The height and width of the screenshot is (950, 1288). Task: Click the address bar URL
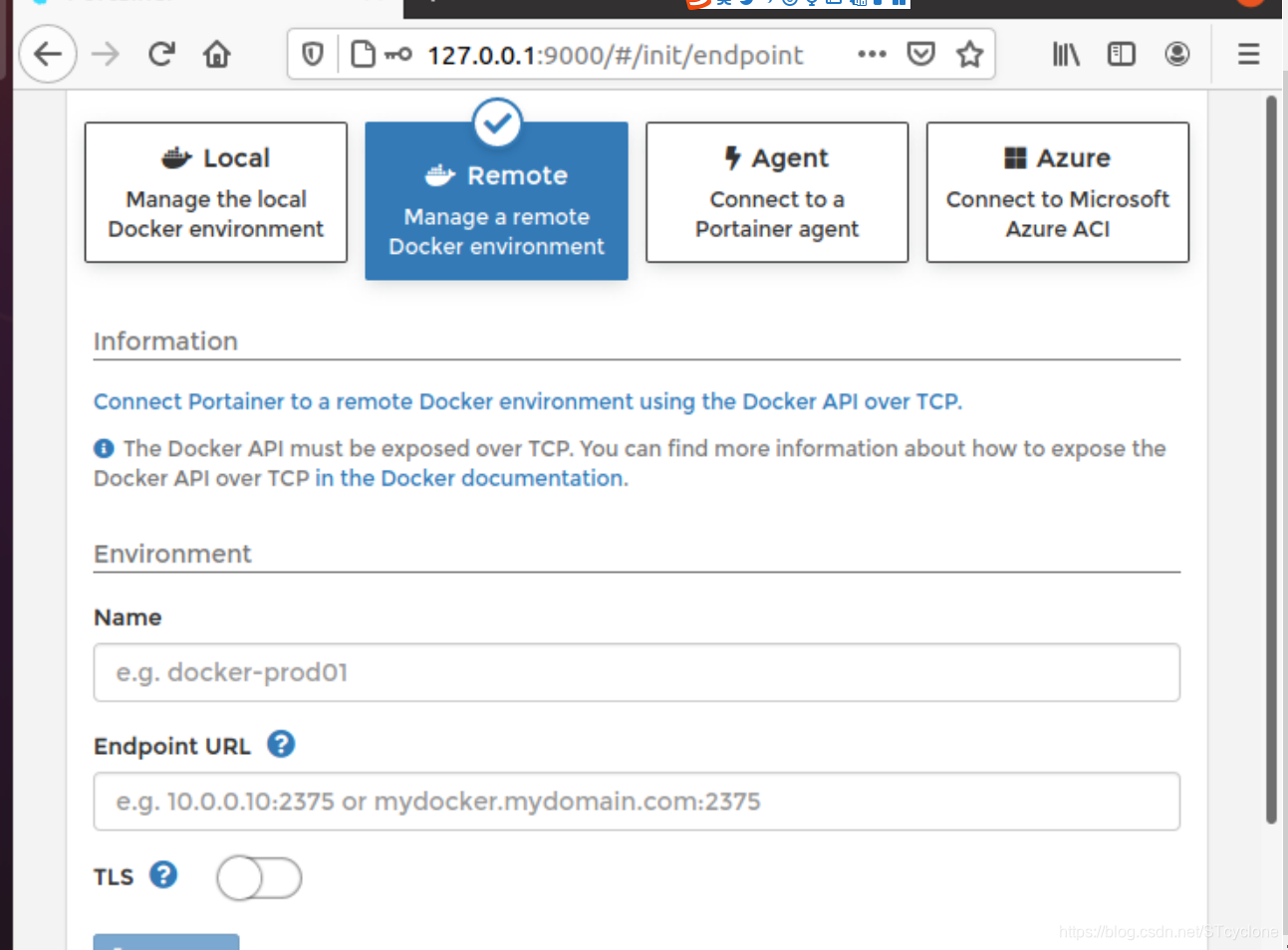pos(615,55)
